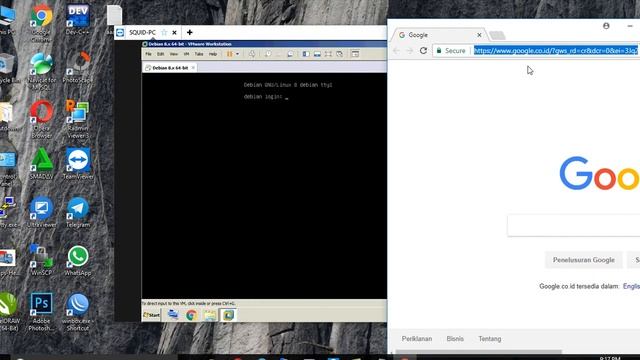Select the SQUID-PC TeamViewer session tab

tap(142, 33)
